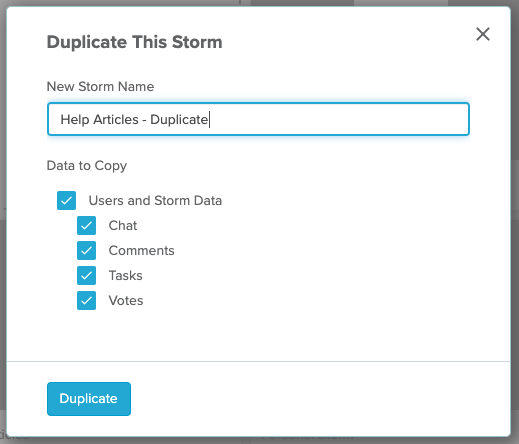
Task: Untick the Votes checkbox
Action: tap(86, 300)
